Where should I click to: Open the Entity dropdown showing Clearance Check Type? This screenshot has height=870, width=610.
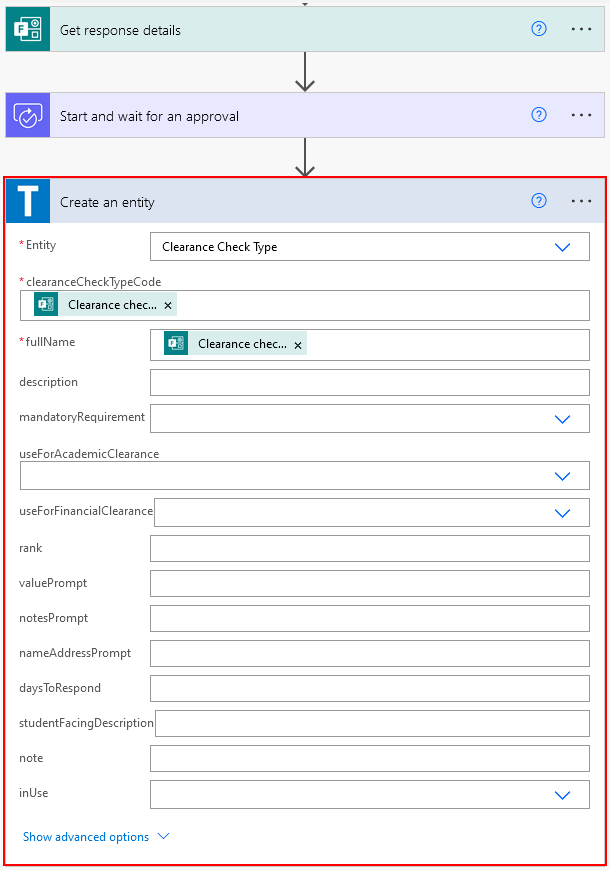370,247
